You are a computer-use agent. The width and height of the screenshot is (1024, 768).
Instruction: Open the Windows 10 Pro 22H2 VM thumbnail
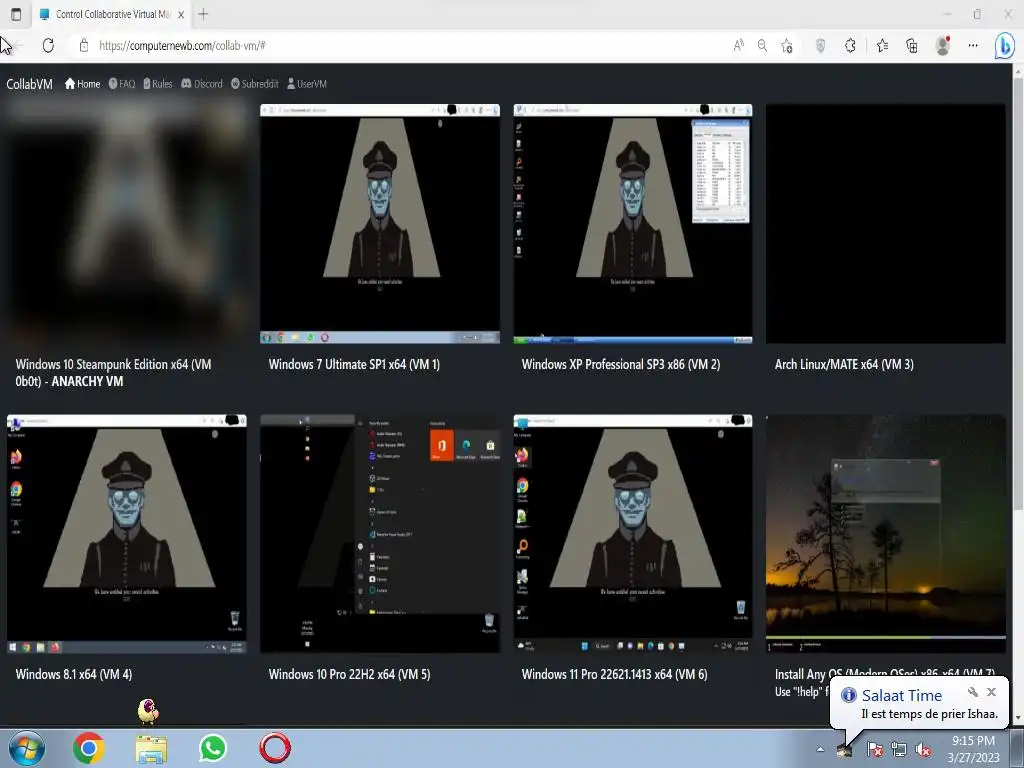coord(380,534)
